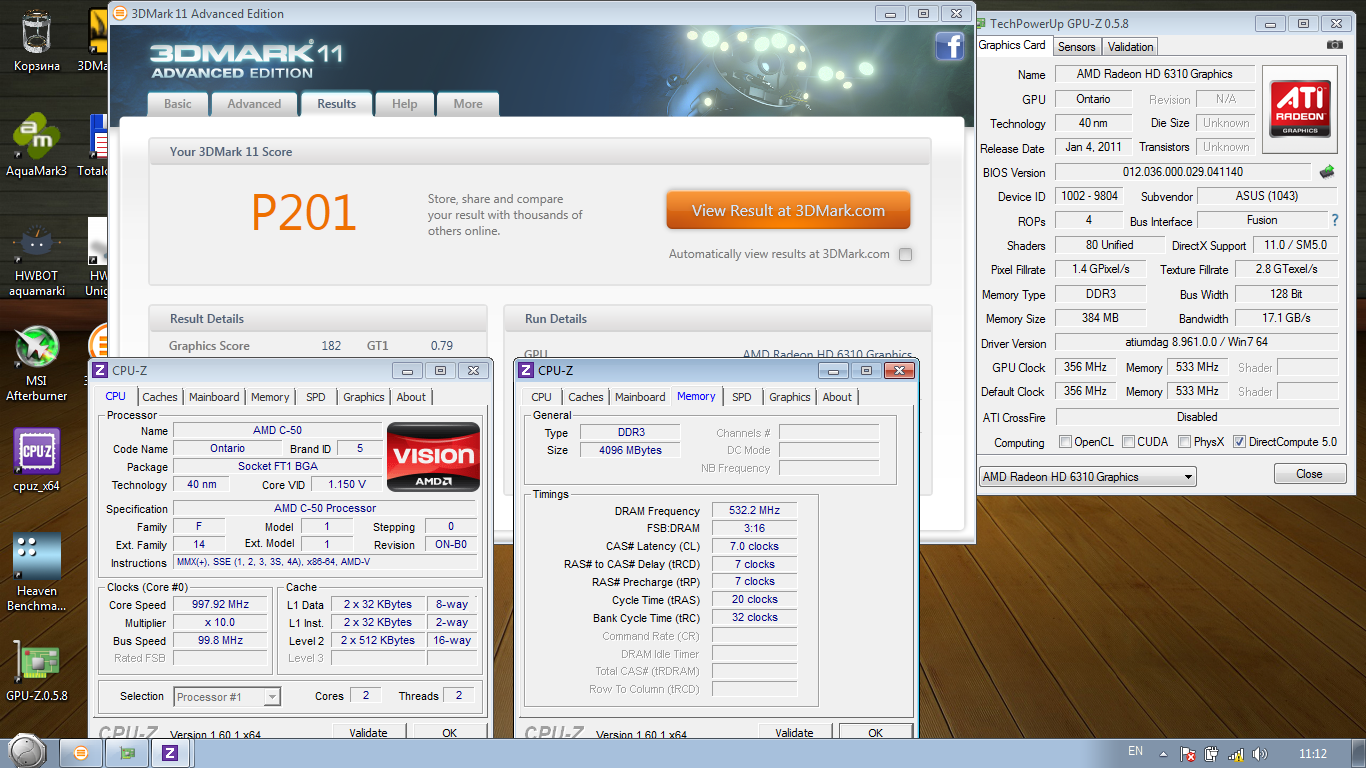The image size is (1366, 768).
Task: Click the power plug tray icon
Action: 1212,754
